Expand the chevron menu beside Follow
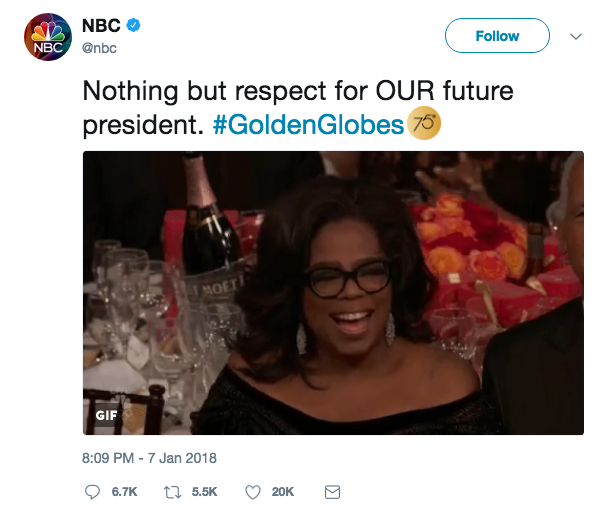 (576, 36)
